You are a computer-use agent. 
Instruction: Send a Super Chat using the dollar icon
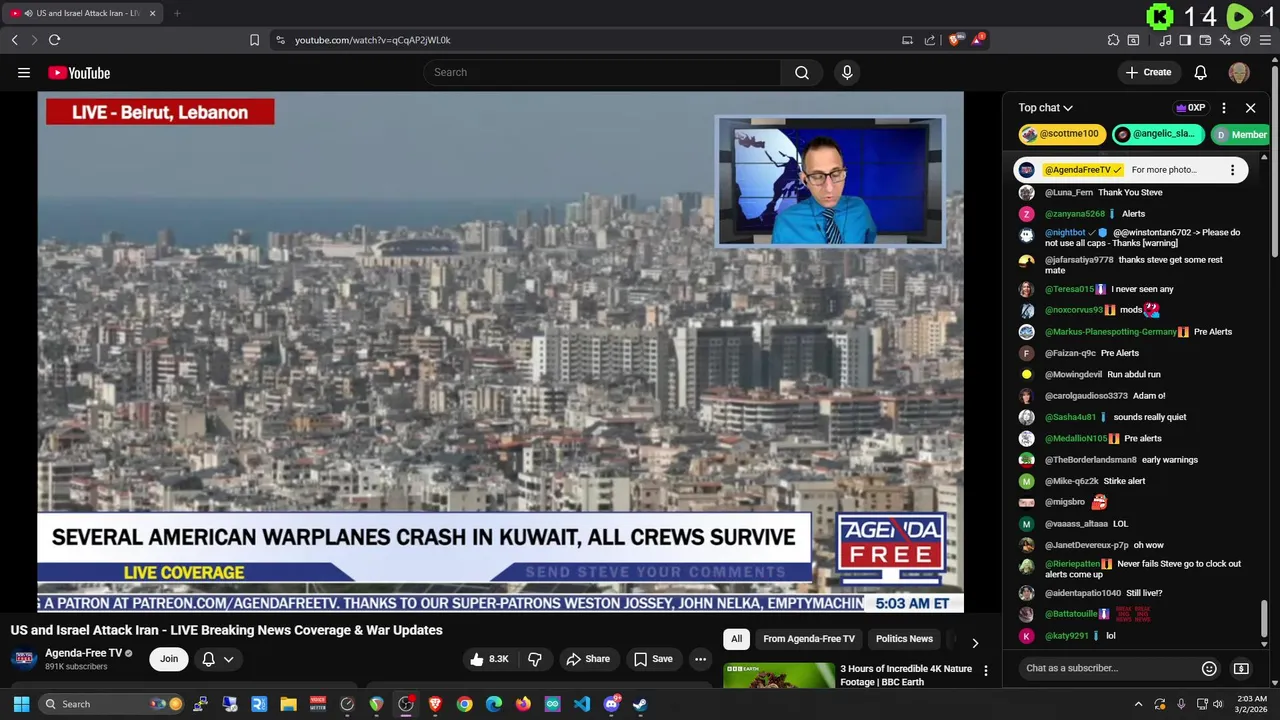coord(1241,668)
